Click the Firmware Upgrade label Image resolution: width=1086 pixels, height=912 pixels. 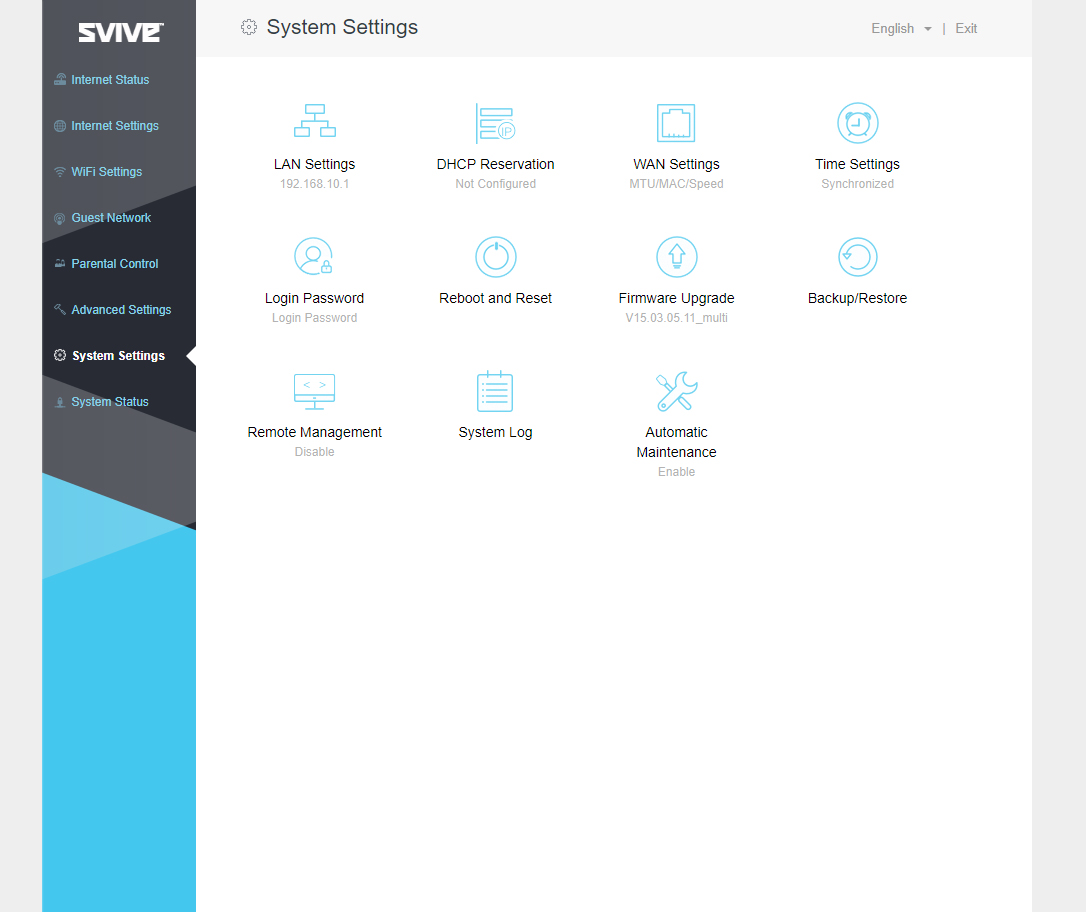[676, 298]
